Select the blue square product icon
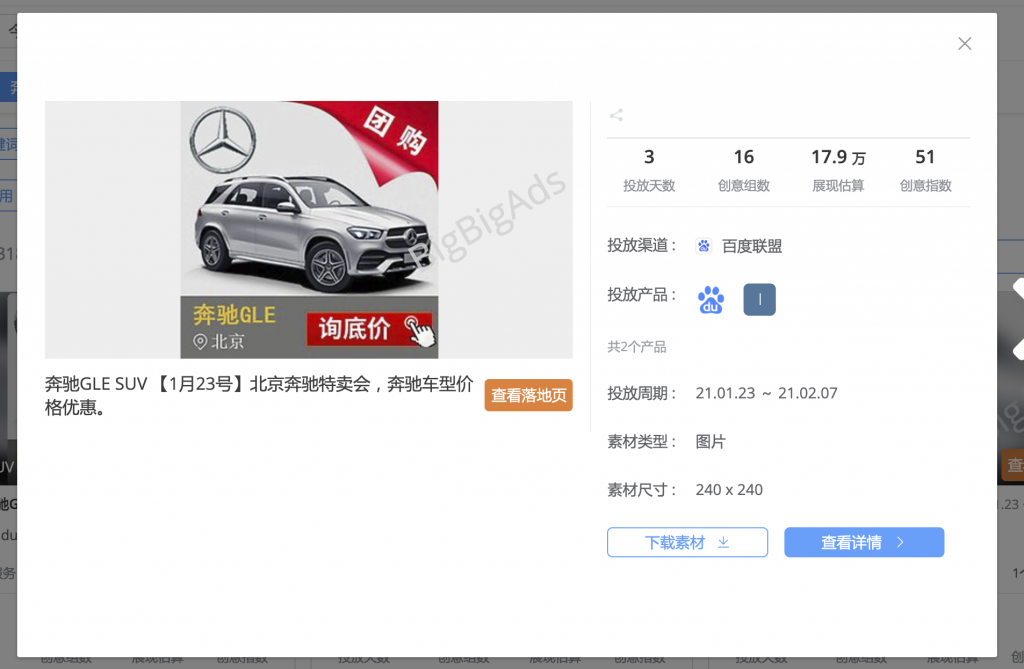1024x669 pixels. click(759, 300)
